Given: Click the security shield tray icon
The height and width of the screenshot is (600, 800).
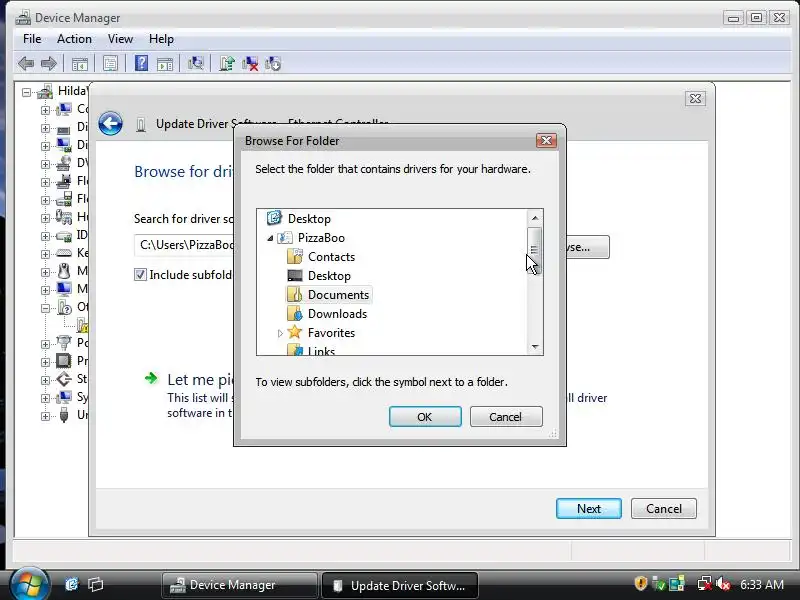Looking at the screenshot, I should click(640, 583).
